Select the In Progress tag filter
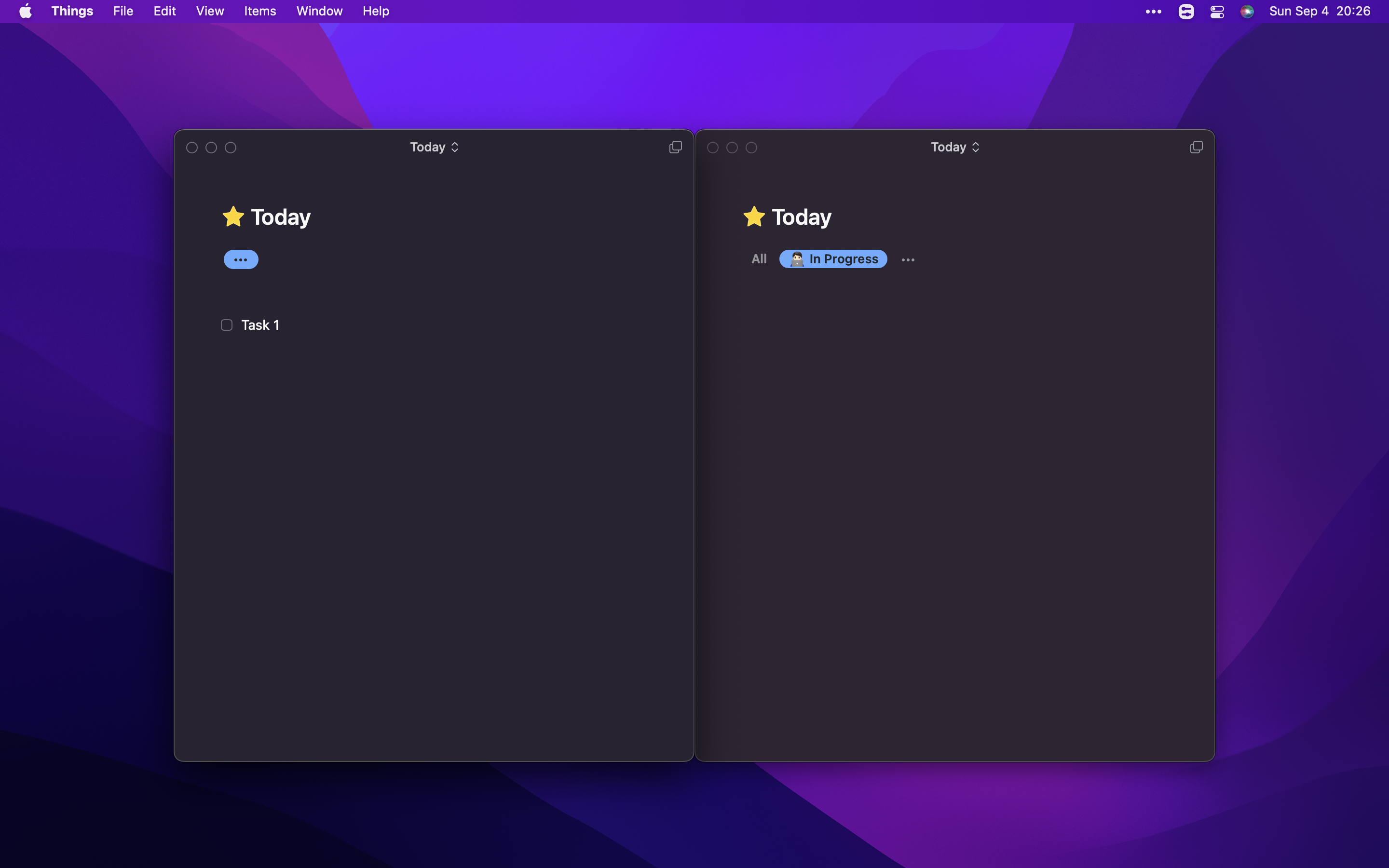1389x868 pixels. (833, 259)
